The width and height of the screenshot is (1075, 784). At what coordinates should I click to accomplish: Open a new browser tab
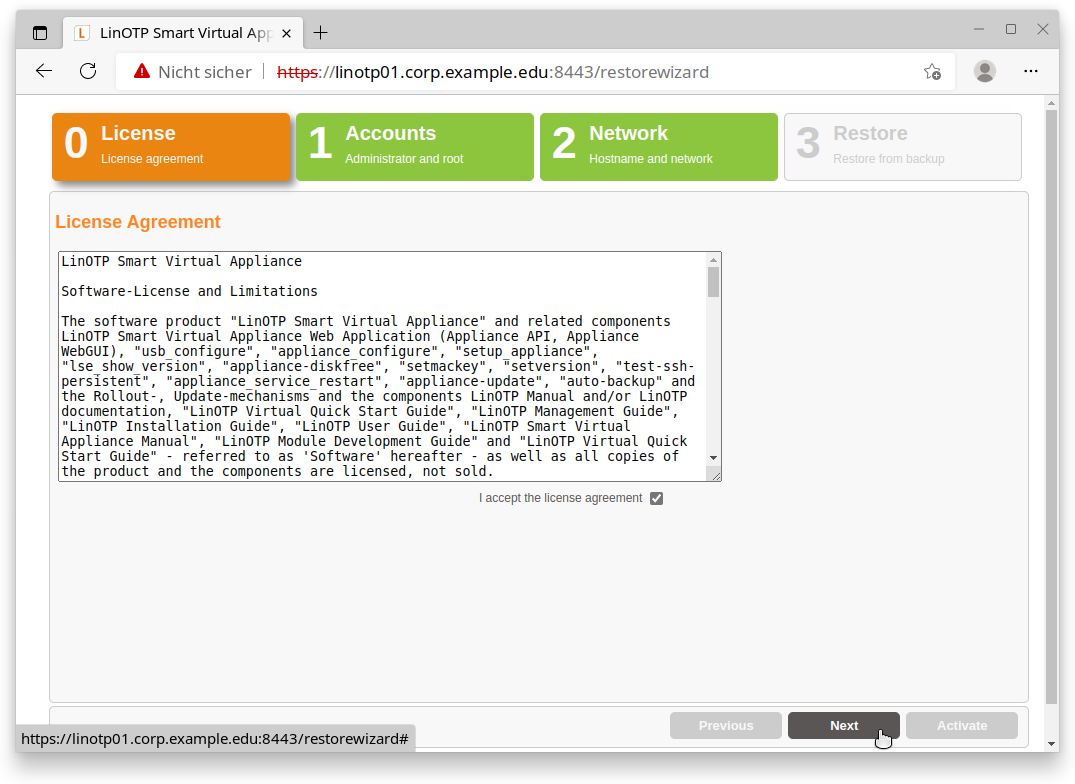click(320, 33)
